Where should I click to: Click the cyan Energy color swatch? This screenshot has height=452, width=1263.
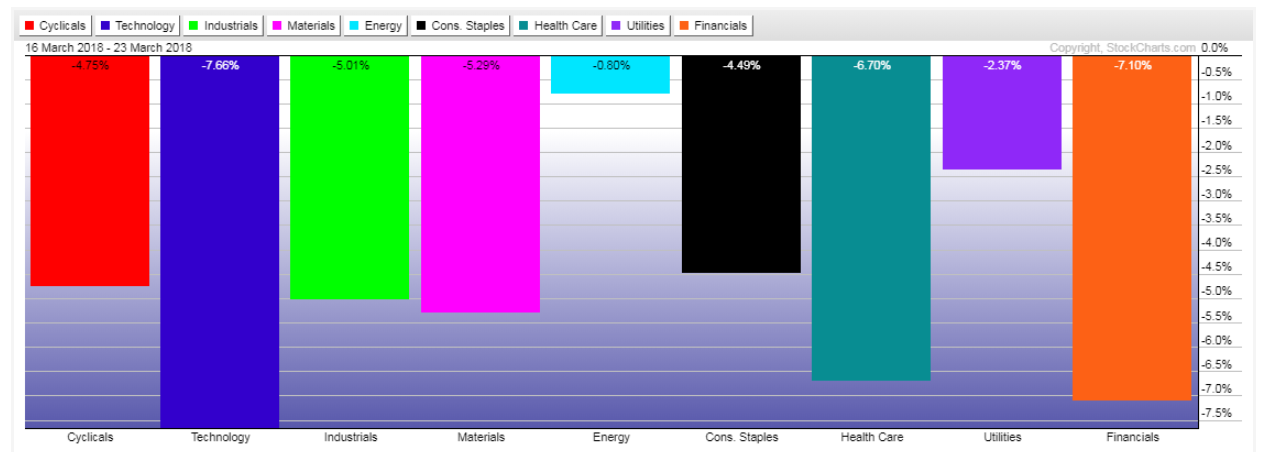point(353,26)
